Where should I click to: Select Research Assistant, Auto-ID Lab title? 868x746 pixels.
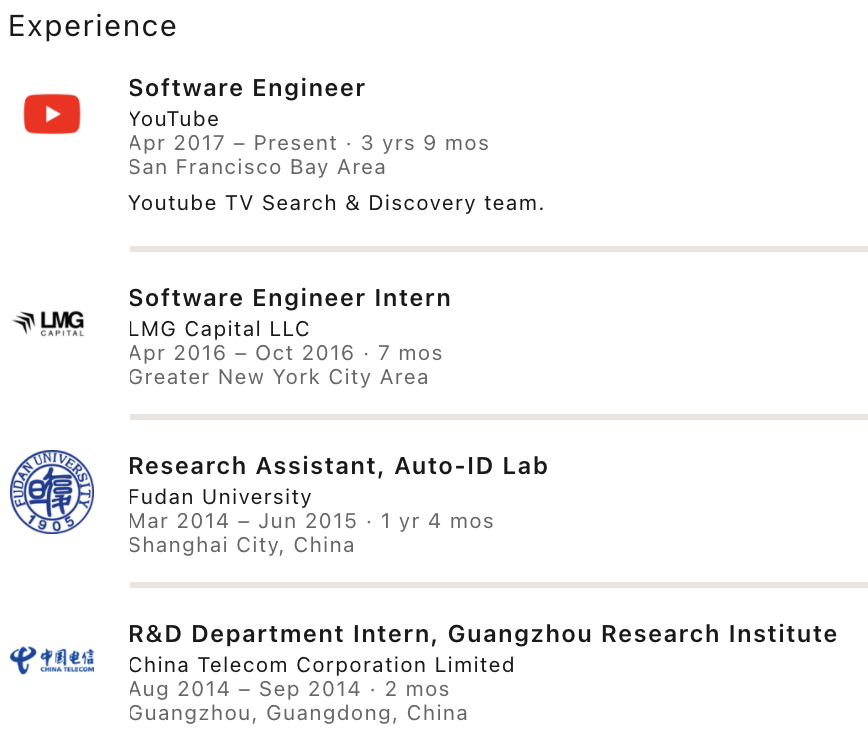click(x=338, y=466)
